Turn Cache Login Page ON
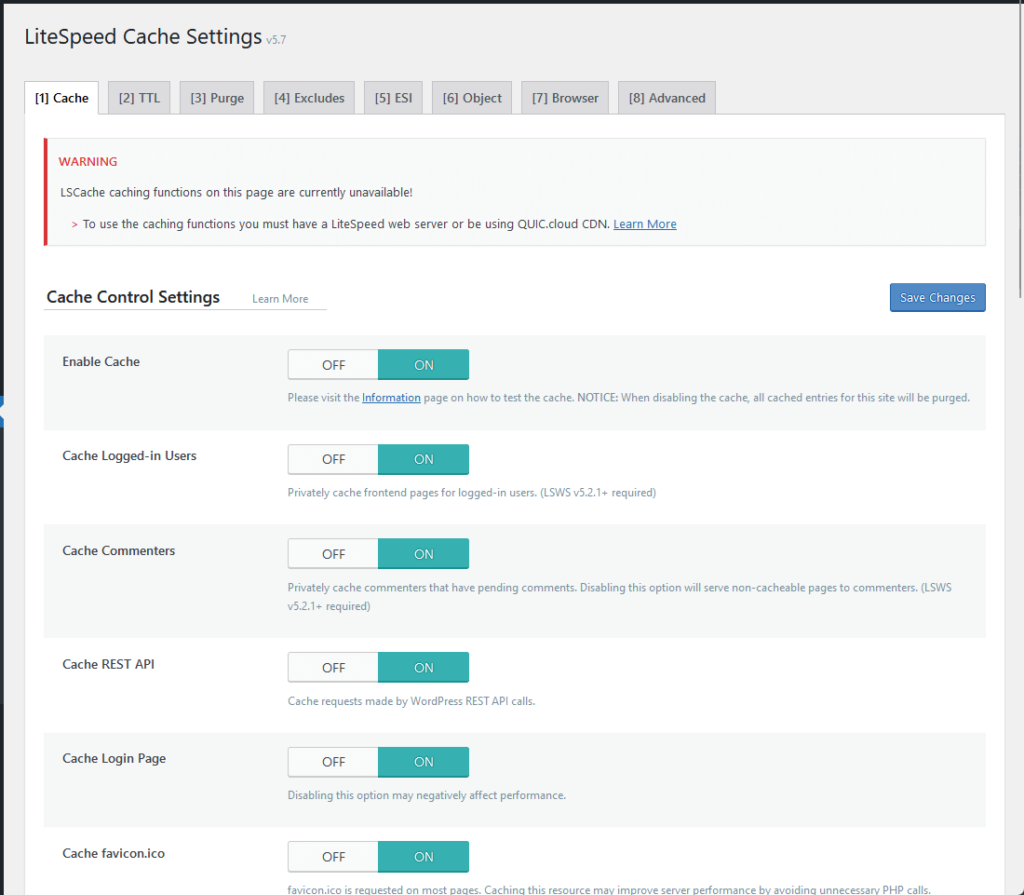 click(423, 762)
